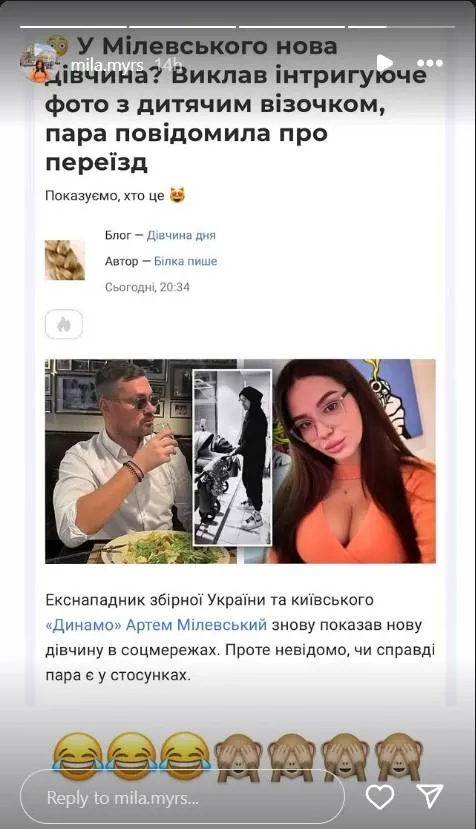Image resolution: width=476 pixels, height=829 pixels.
Task: Tap the braid blog avatar thumbnail
Action: pyautogui.click(x=65, y=260)
